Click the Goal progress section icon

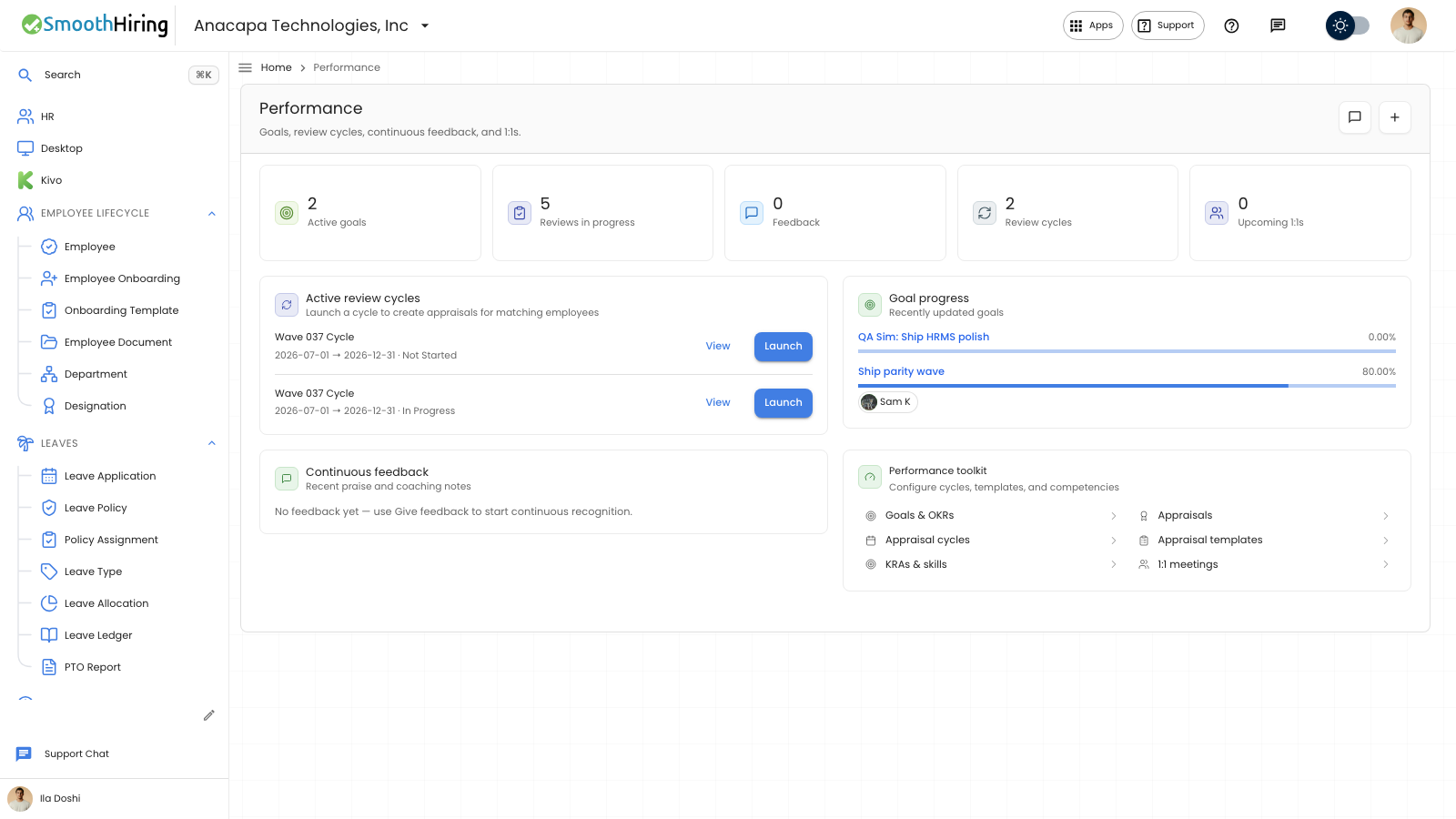click(x=870, y=305)
